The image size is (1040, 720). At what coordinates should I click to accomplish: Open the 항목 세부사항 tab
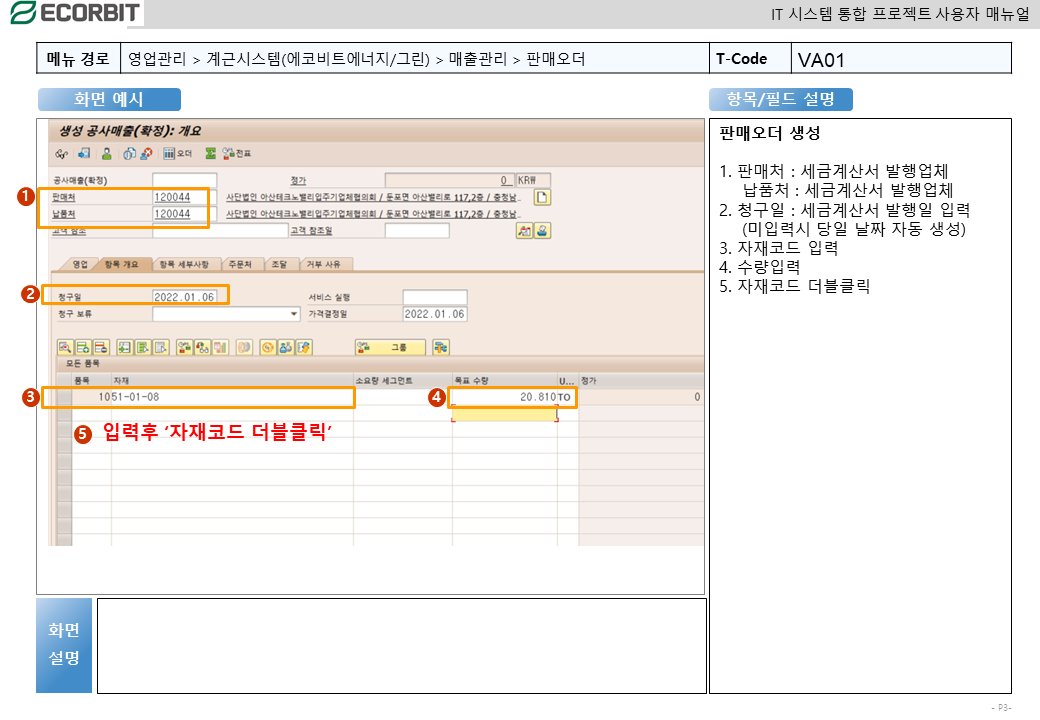[184, 265]
